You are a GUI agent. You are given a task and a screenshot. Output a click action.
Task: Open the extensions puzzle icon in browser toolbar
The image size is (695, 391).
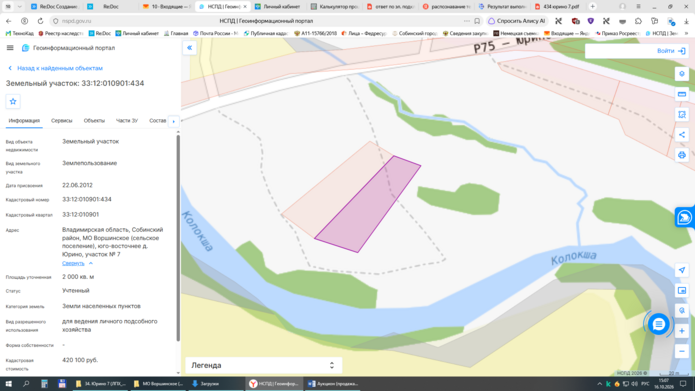638,21
